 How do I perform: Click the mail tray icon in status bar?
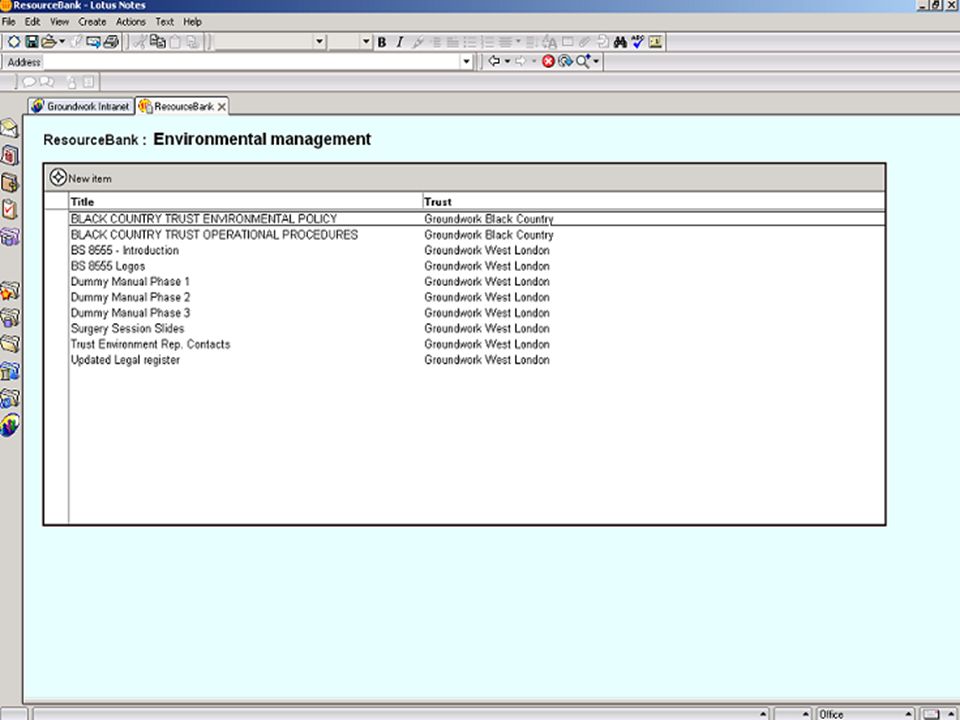pos(931,714)
